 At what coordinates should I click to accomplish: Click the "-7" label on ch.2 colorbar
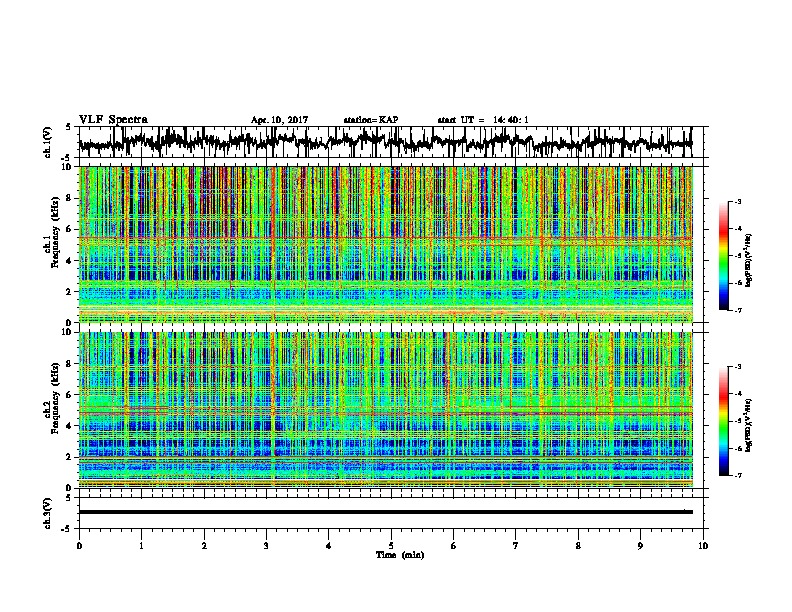[x=737, y=475]
